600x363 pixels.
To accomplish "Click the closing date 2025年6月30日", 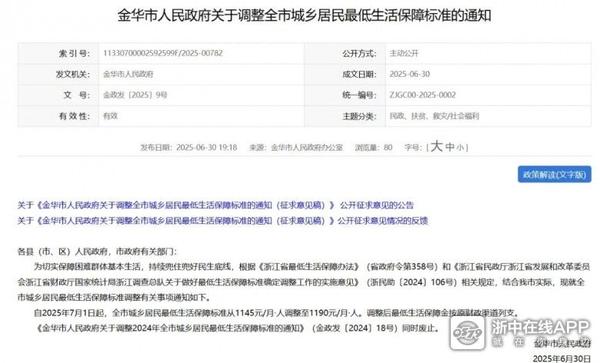I will (x=562, y=358).
